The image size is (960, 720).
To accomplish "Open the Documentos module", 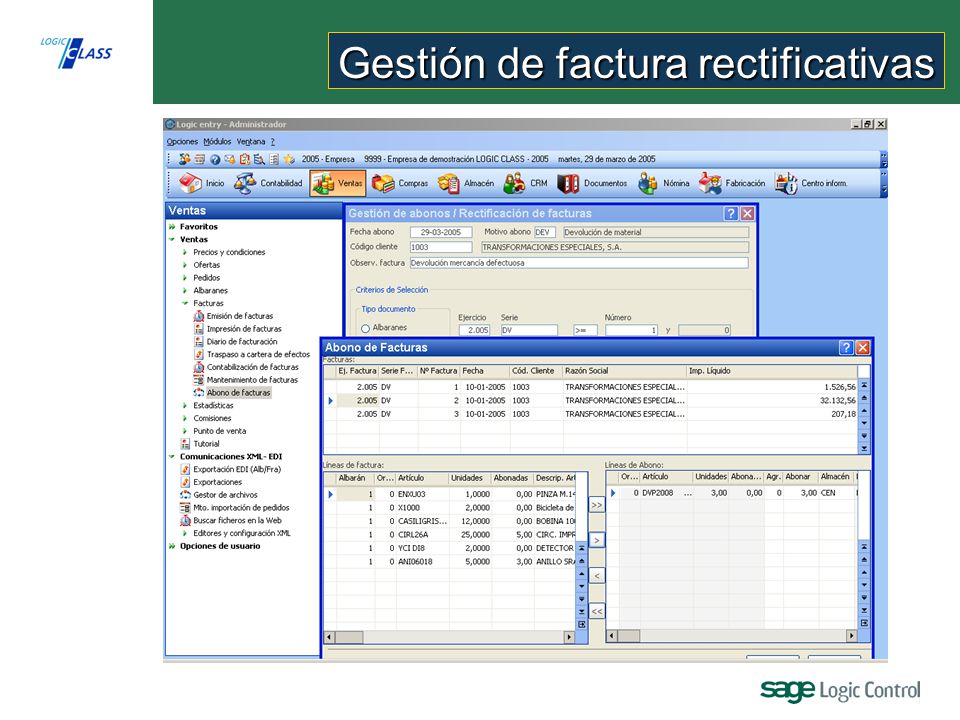I will tap(592, 183).
